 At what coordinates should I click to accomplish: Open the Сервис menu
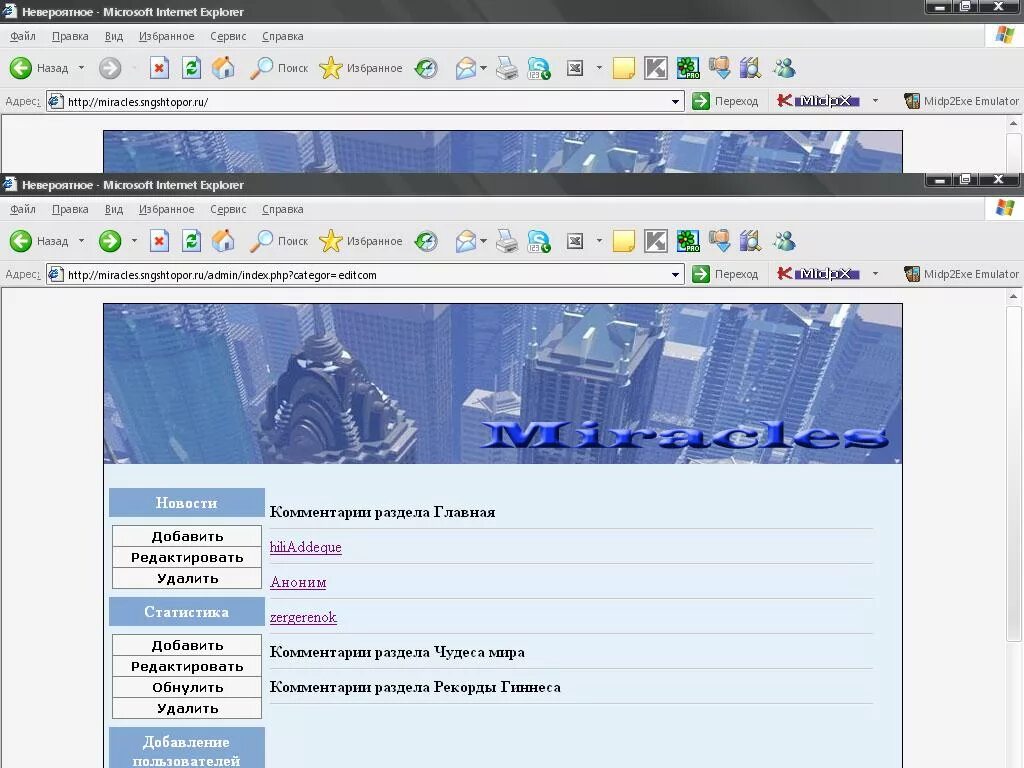coord(227,209)
